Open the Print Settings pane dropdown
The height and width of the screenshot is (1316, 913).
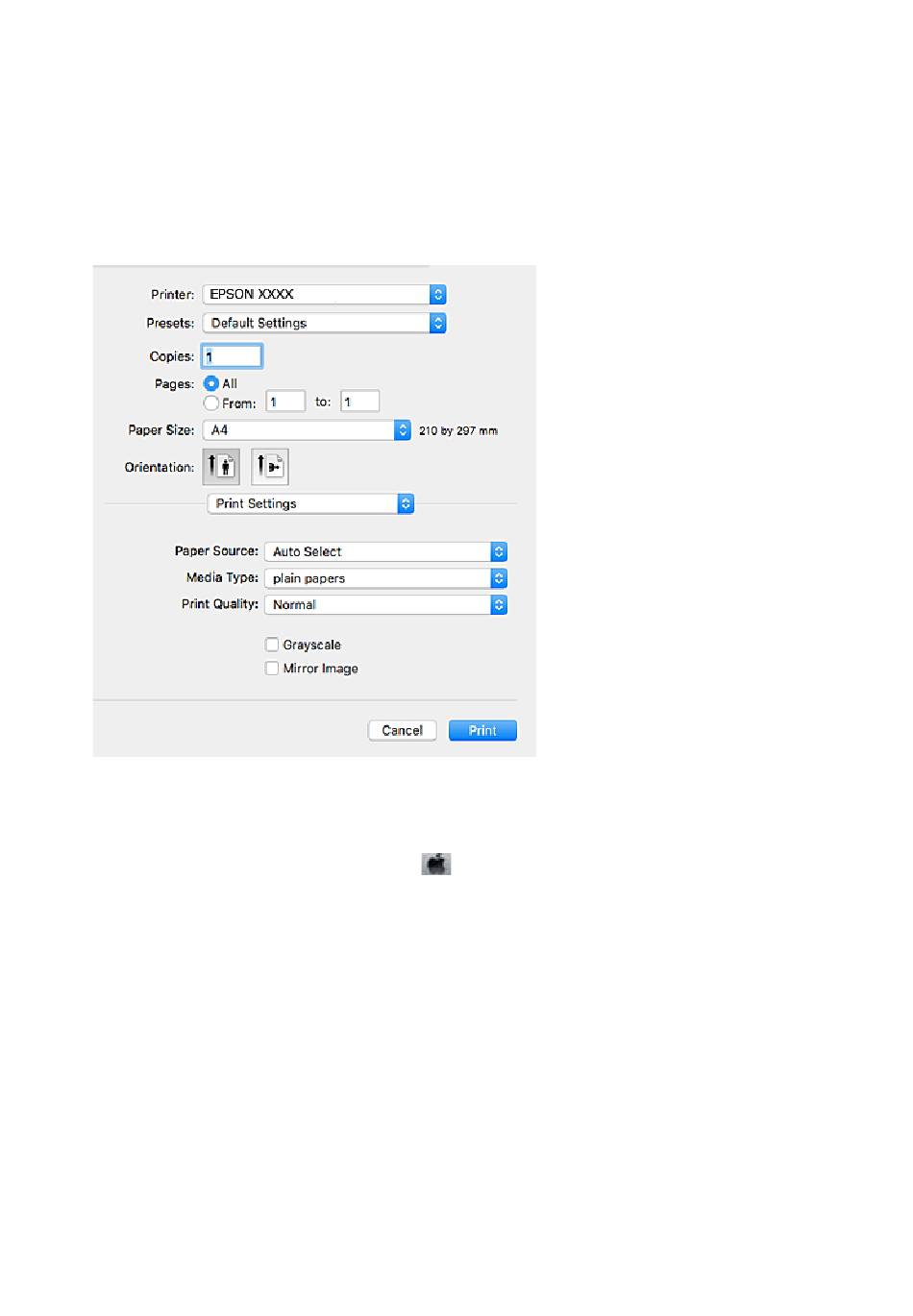point(310,503)
